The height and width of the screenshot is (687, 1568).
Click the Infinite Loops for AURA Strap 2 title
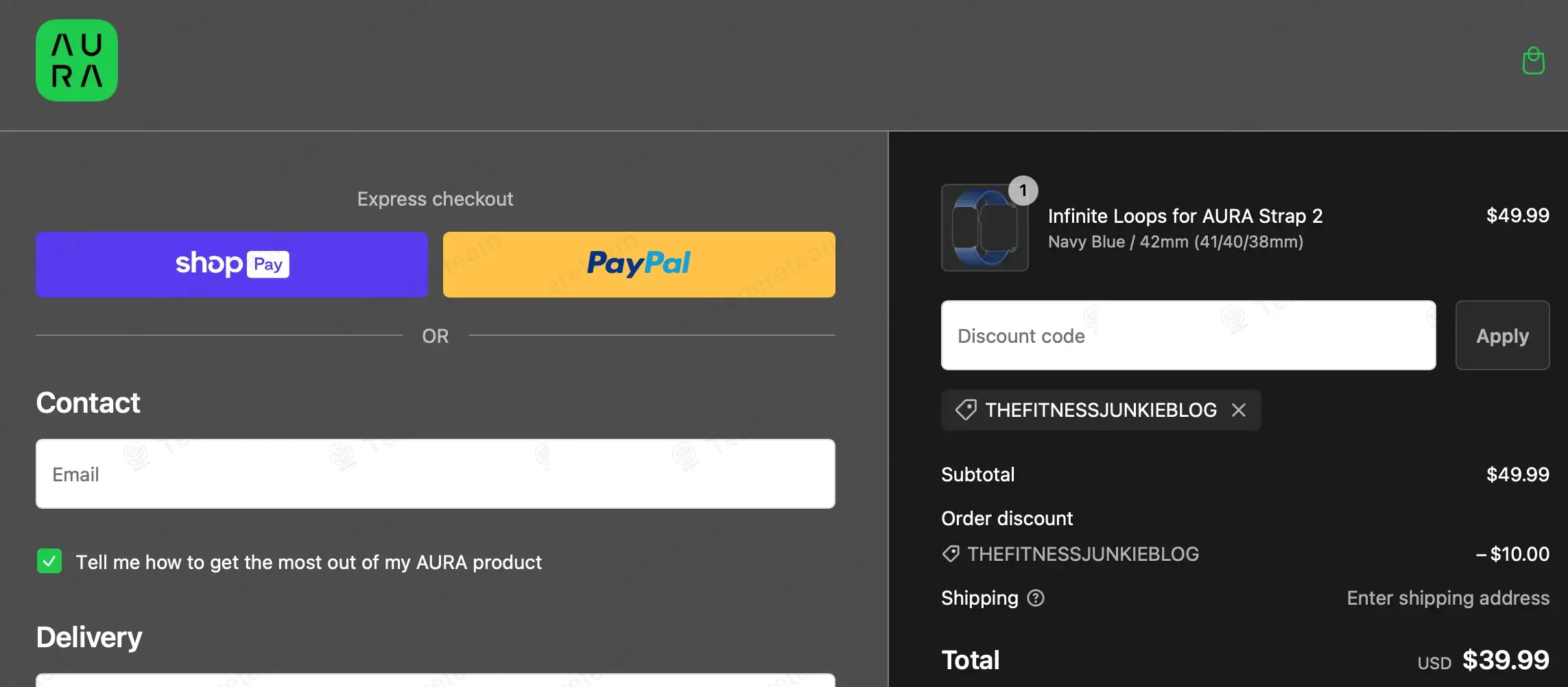[1185, 216]
